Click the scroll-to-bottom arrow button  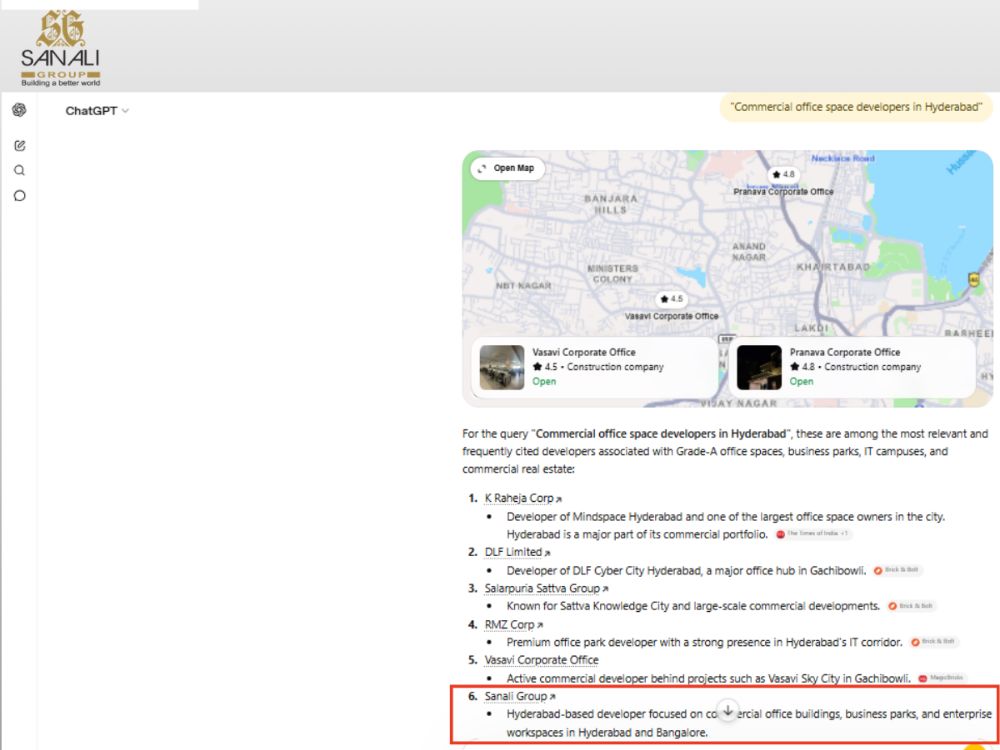pyautogui.click(x=728, y=710)
